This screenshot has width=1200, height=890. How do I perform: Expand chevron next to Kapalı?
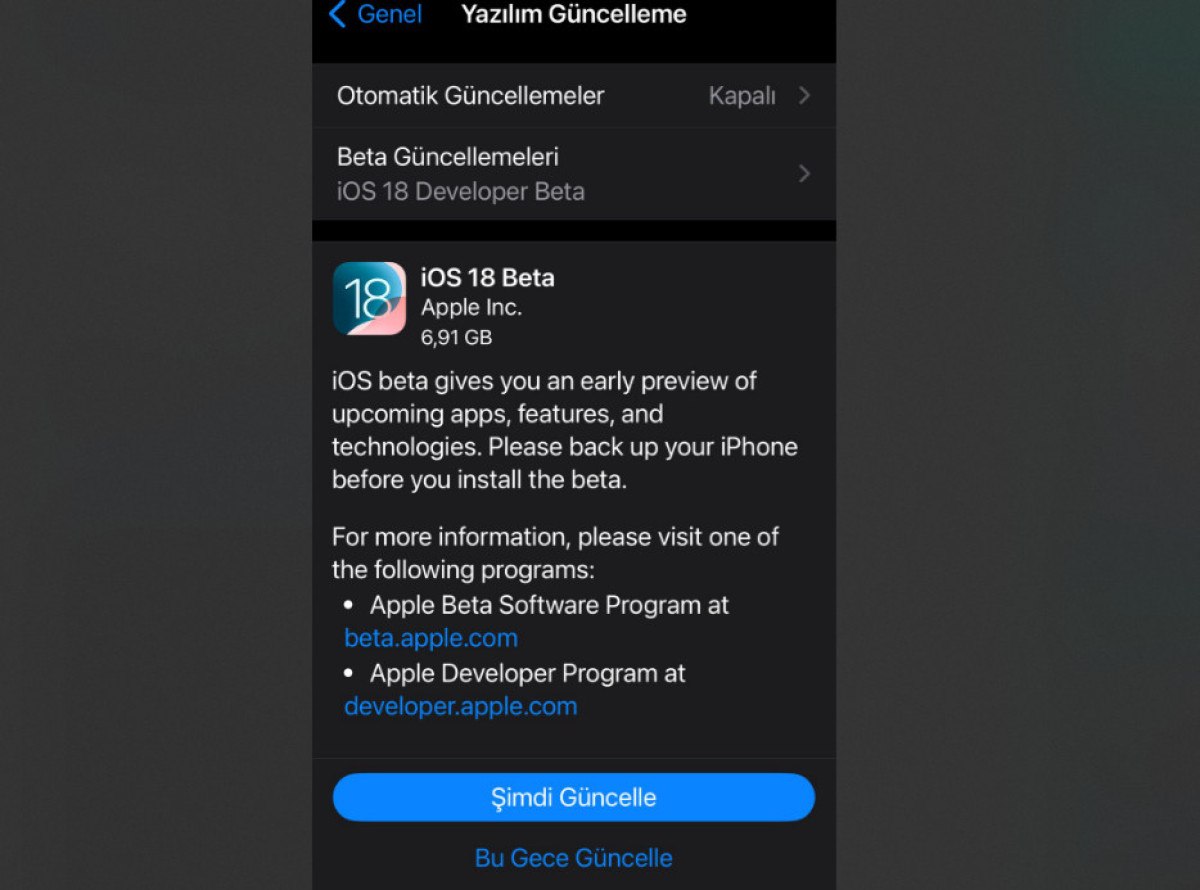804,96
